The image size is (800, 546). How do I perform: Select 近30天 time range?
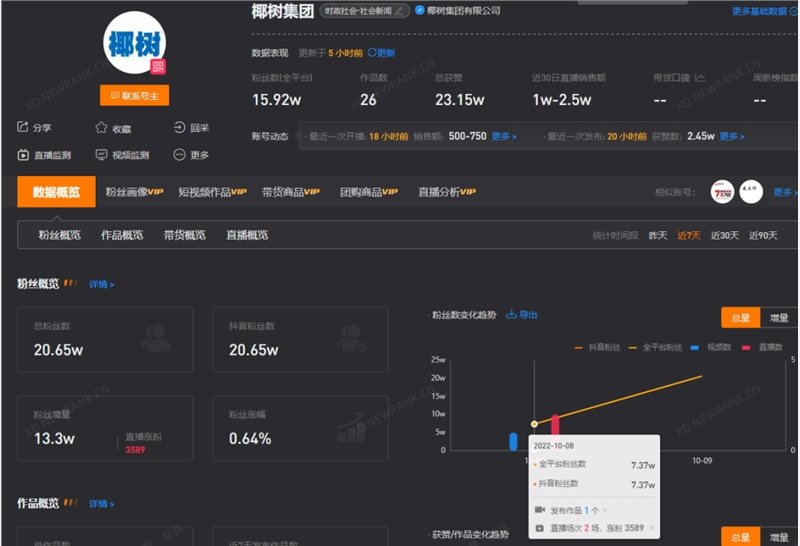point(725,235)
